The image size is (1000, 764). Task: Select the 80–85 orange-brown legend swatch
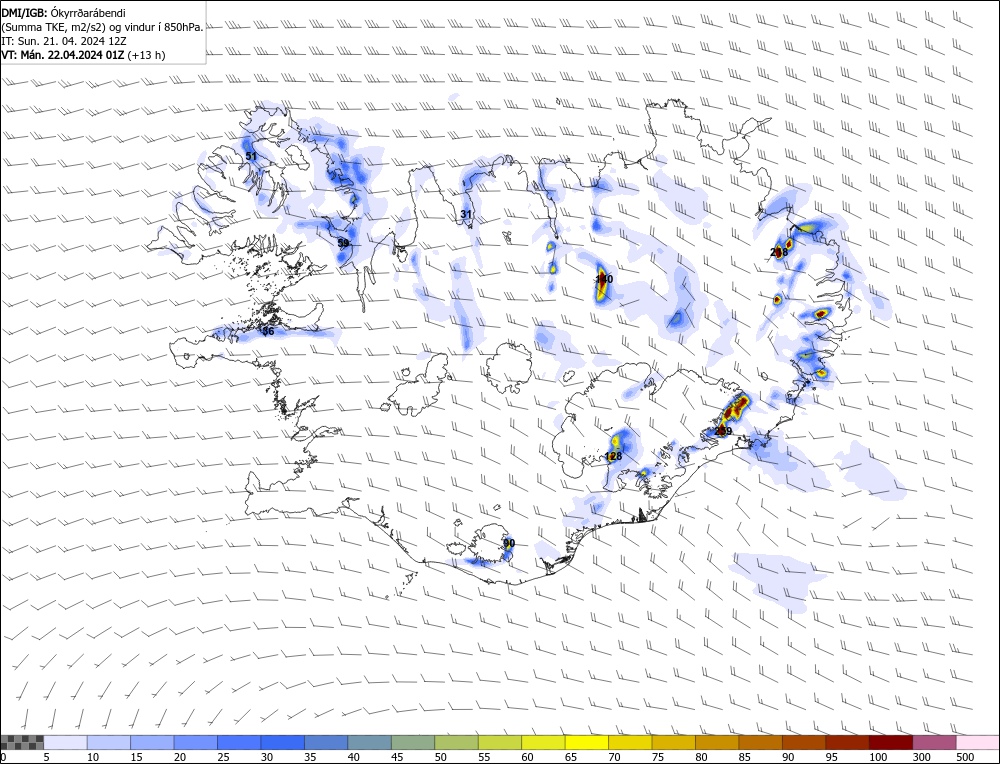717,742
